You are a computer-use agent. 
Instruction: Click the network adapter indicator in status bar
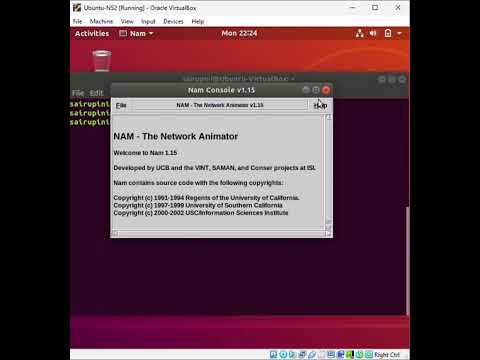point(302,355)
